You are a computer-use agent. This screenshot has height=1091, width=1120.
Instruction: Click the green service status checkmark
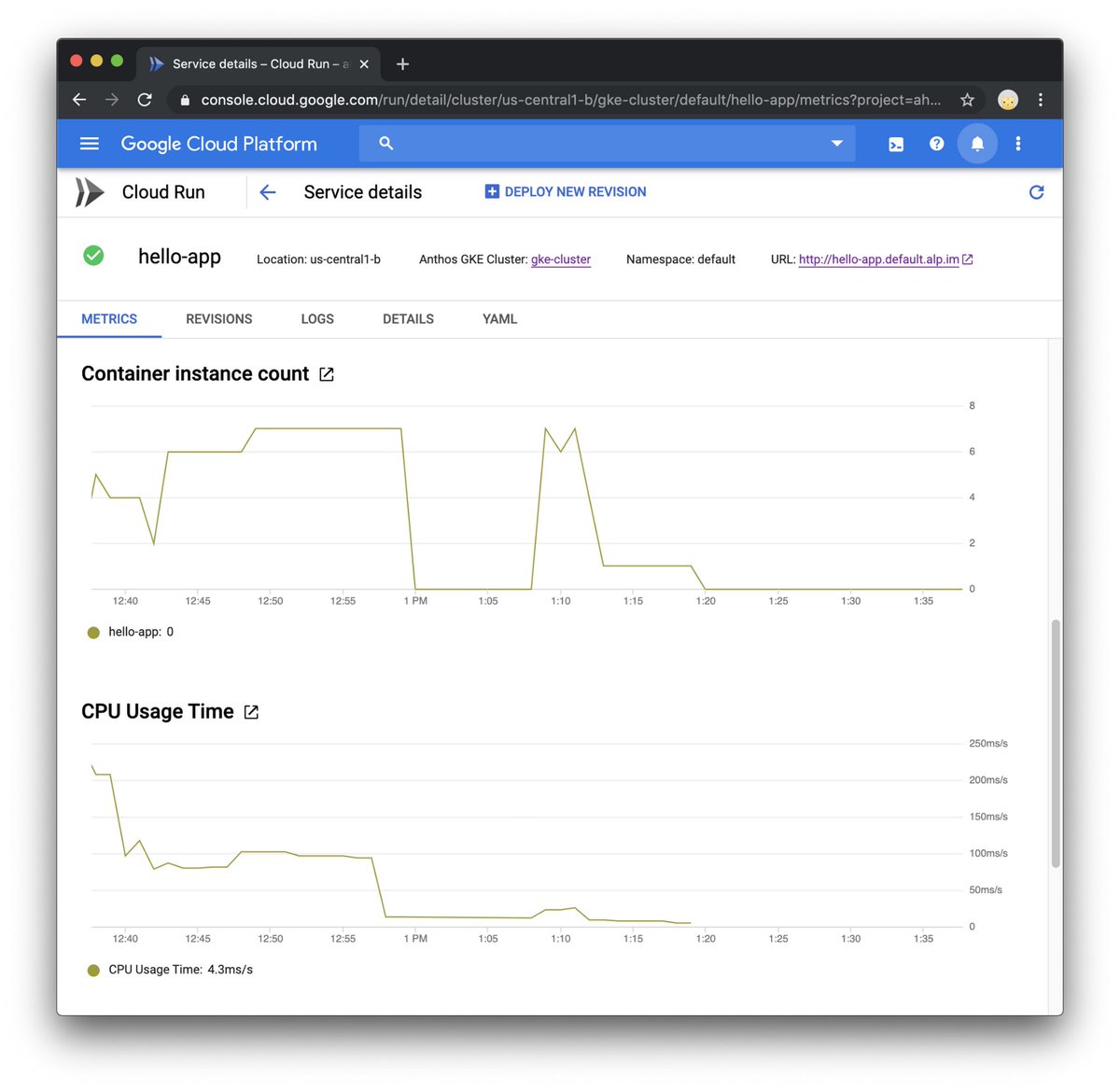click(x=93, y=256)
